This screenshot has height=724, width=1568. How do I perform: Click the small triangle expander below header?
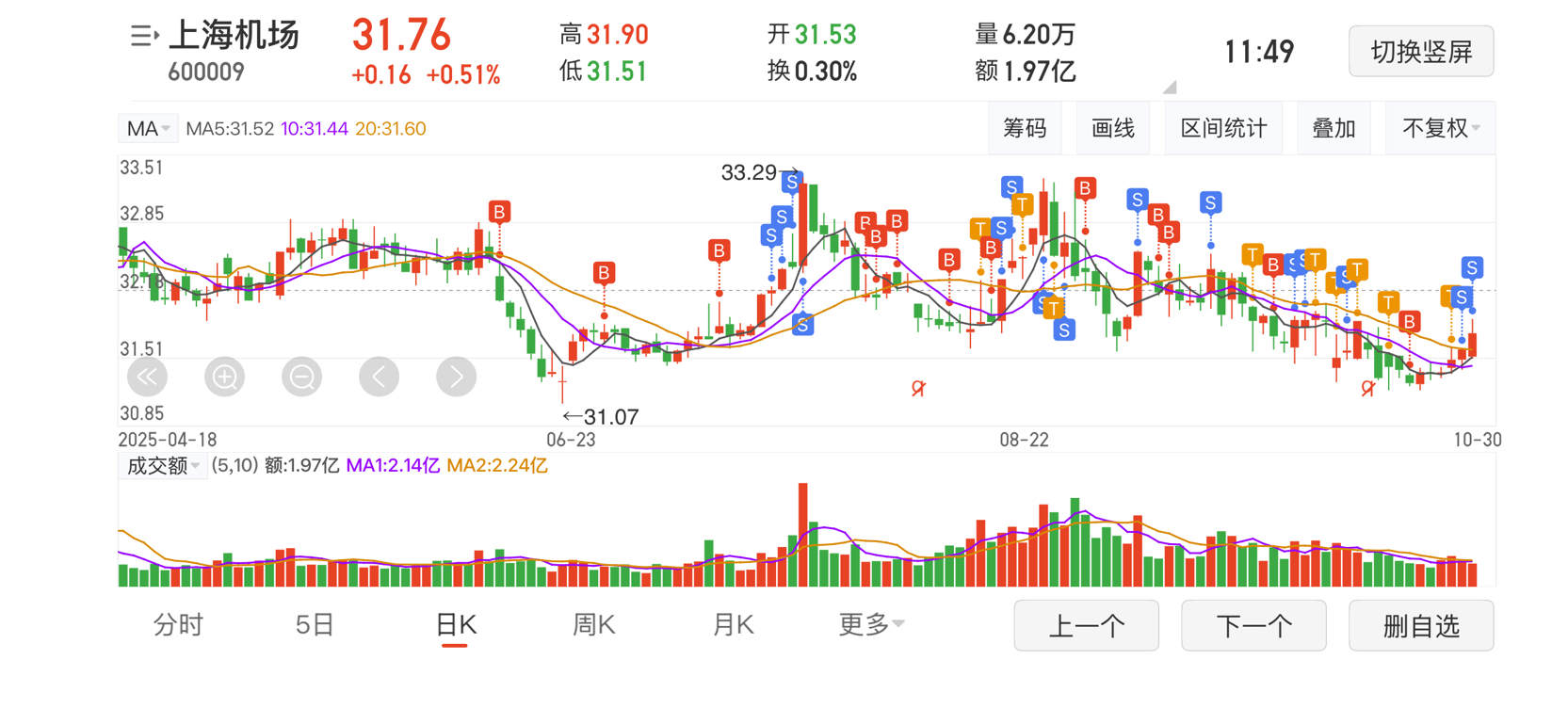1170,88
